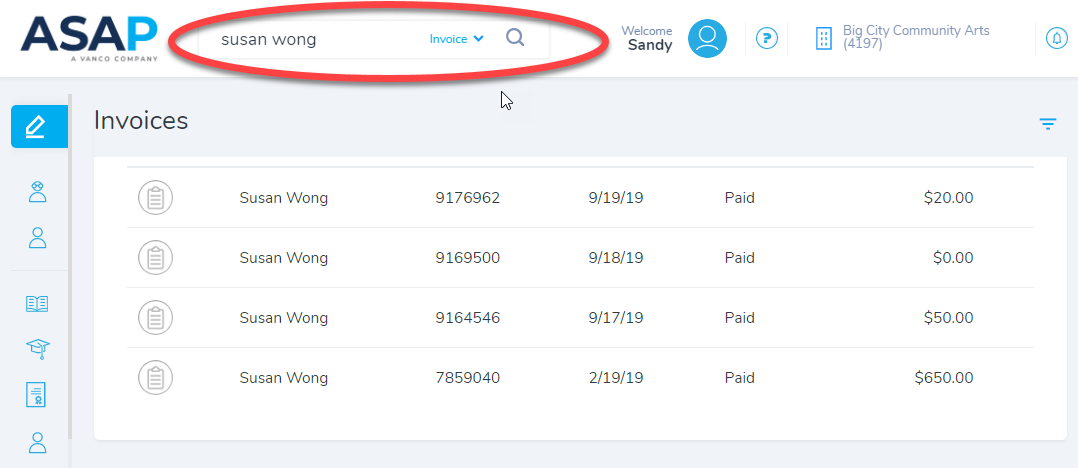Open invoice number 9169500

(467, 258)
